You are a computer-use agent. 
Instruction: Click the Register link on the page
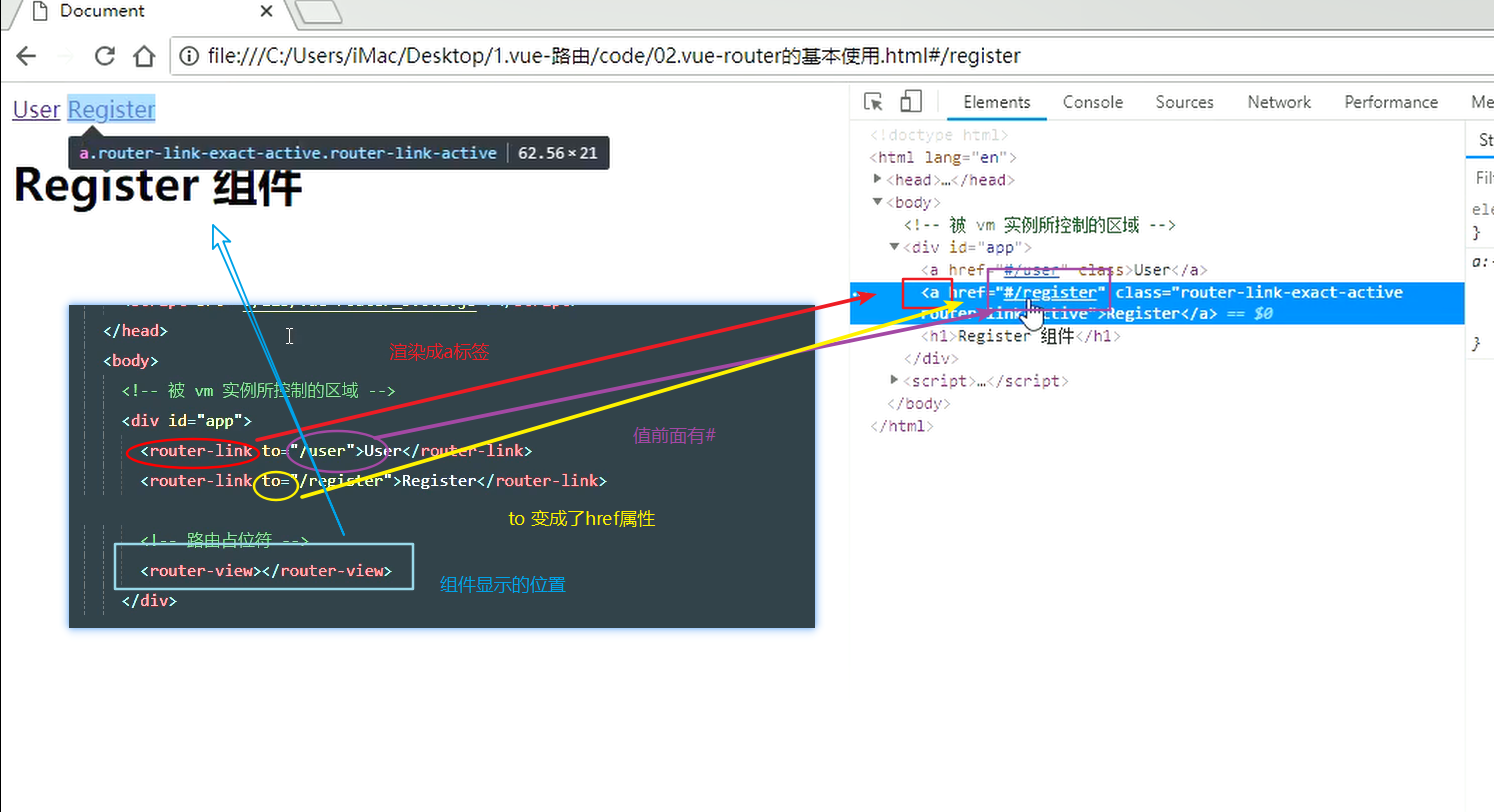click(111, 110)
